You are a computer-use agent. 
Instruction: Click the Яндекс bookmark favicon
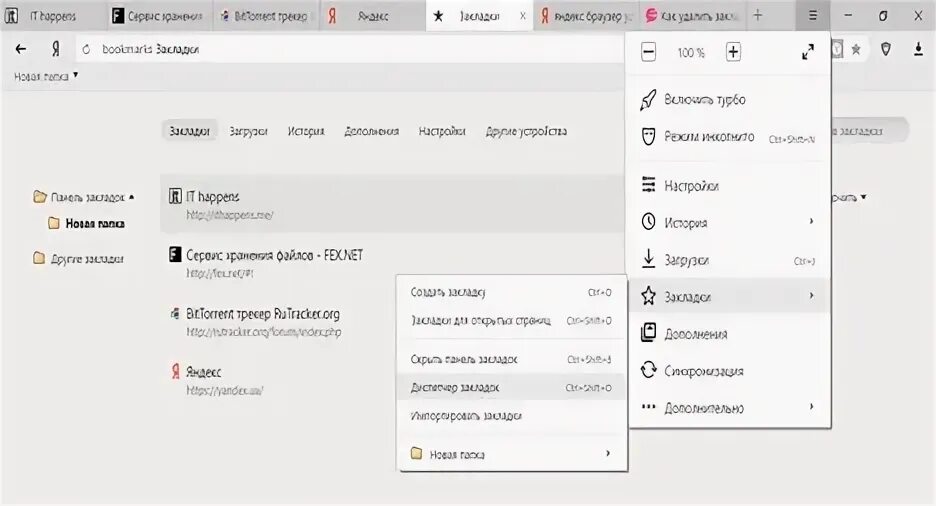pos(175,372)
